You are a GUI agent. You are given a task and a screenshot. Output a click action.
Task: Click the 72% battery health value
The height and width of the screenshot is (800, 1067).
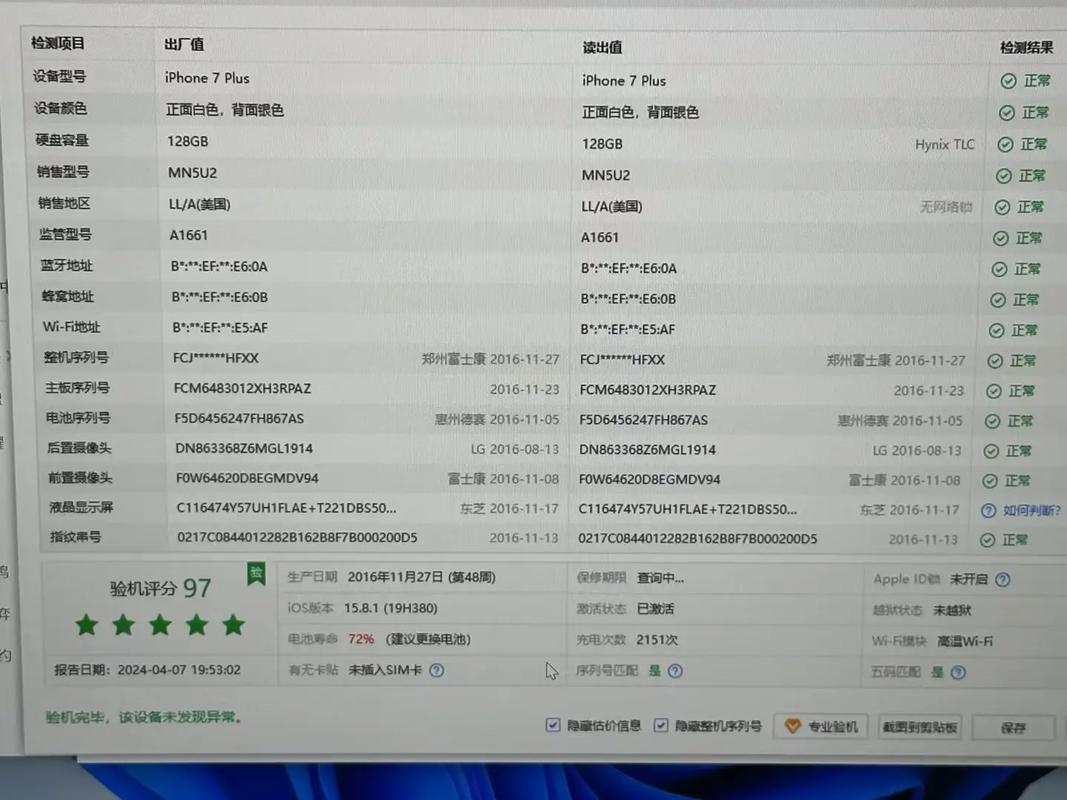361,639
